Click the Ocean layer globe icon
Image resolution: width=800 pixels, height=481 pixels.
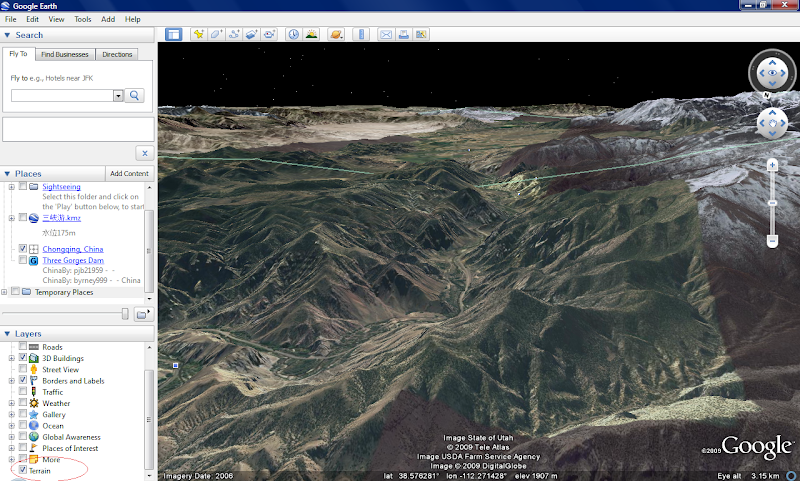tap(34, 425)
